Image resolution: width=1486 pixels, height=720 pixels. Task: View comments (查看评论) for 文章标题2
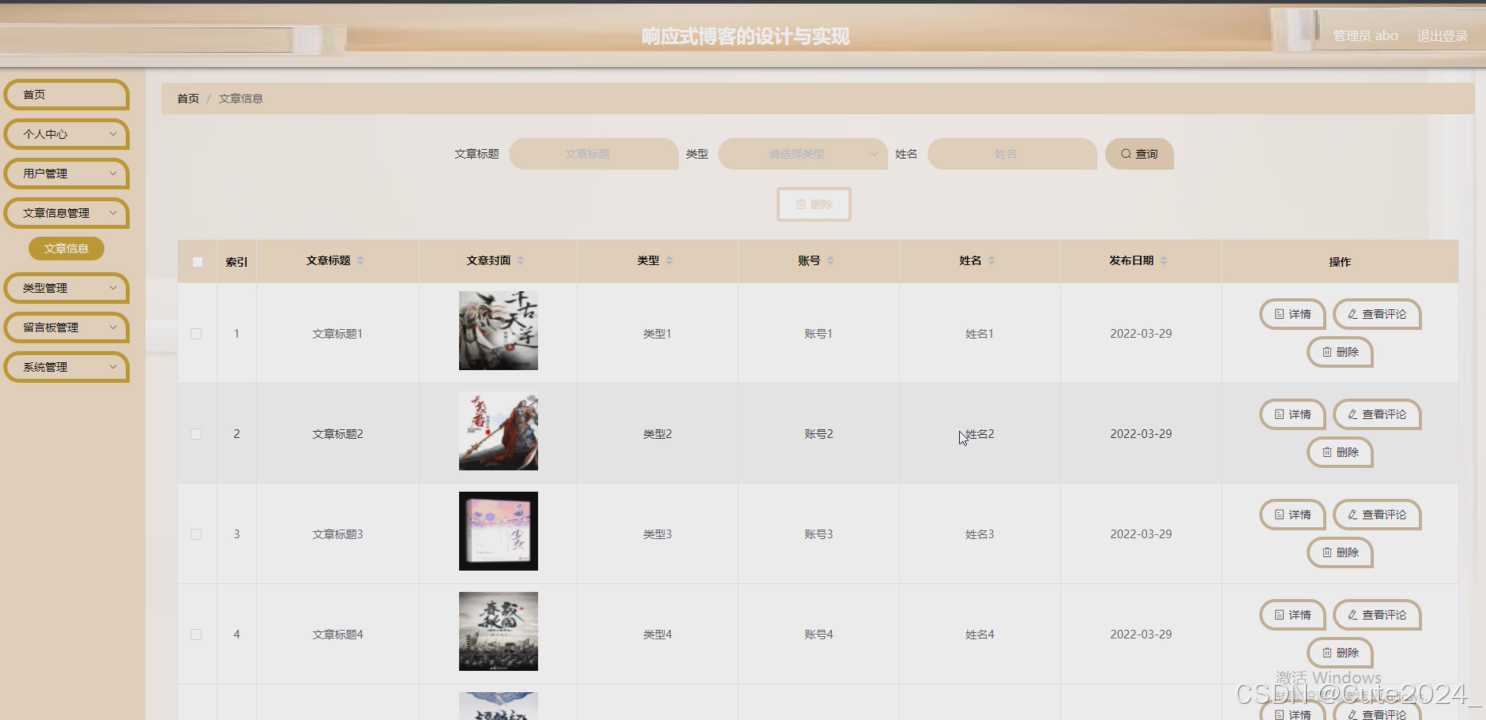1377,414
